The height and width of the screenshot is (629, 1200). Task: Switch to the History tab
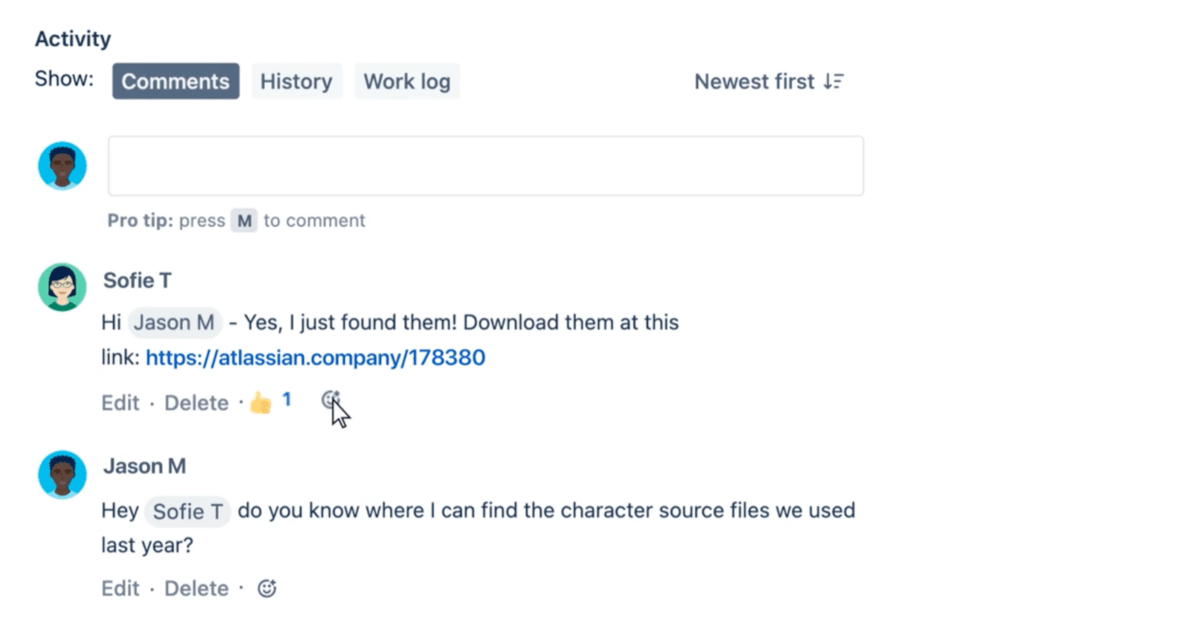[x=296, y=82]
